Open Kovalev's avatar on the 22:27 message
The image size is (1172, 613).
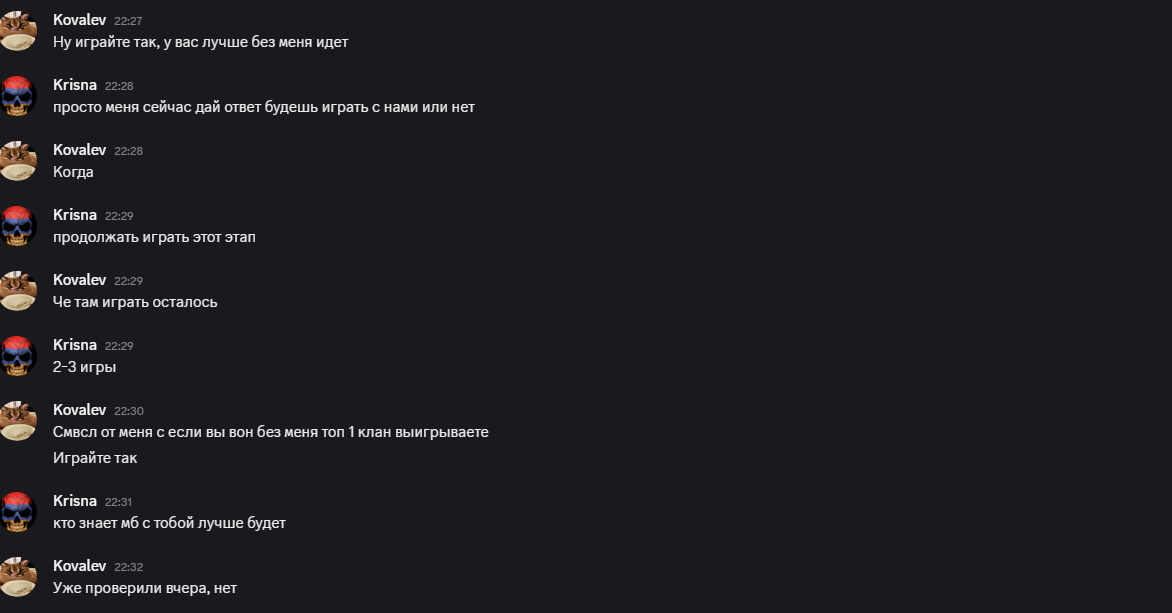pos(17,31)
